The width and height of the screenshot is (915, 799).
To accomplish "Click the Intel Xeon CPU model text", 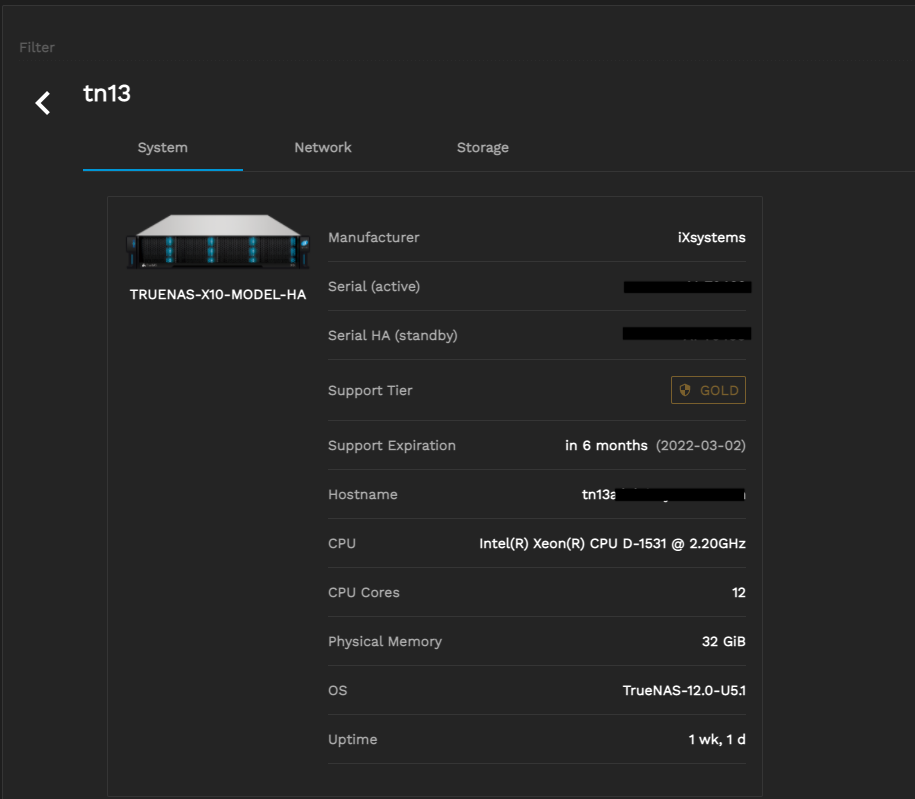I will 612,544.
